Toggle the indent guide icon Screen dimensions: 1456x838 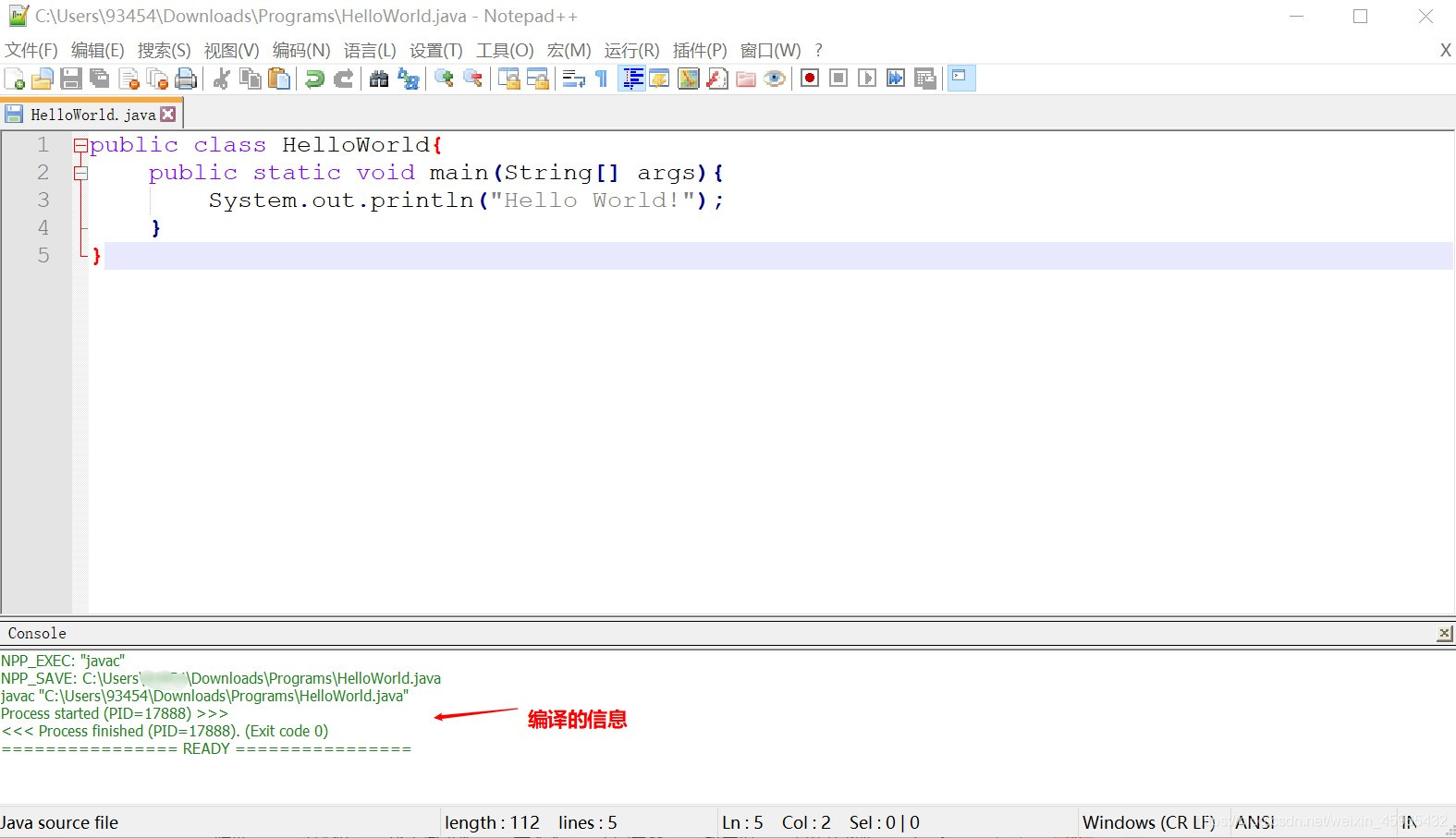coord(631,79)
